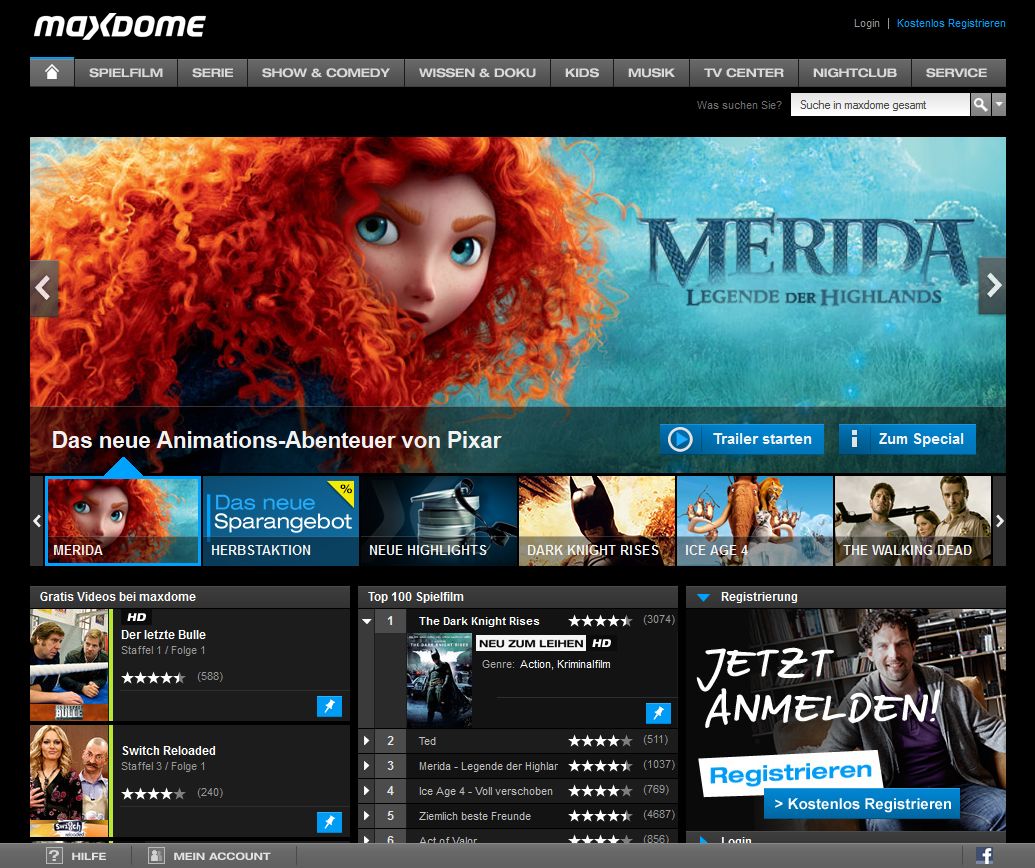Viewport: 1035px width, 868px height.
Task: Select the Neue Highlights thumbnail
Action: click(x=438, y=521)
